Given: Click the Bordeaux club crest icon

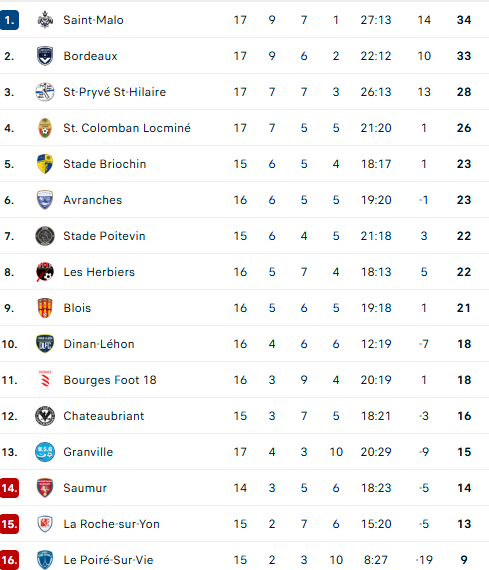Looking at the screenshot, I should (x=45, y=56).
